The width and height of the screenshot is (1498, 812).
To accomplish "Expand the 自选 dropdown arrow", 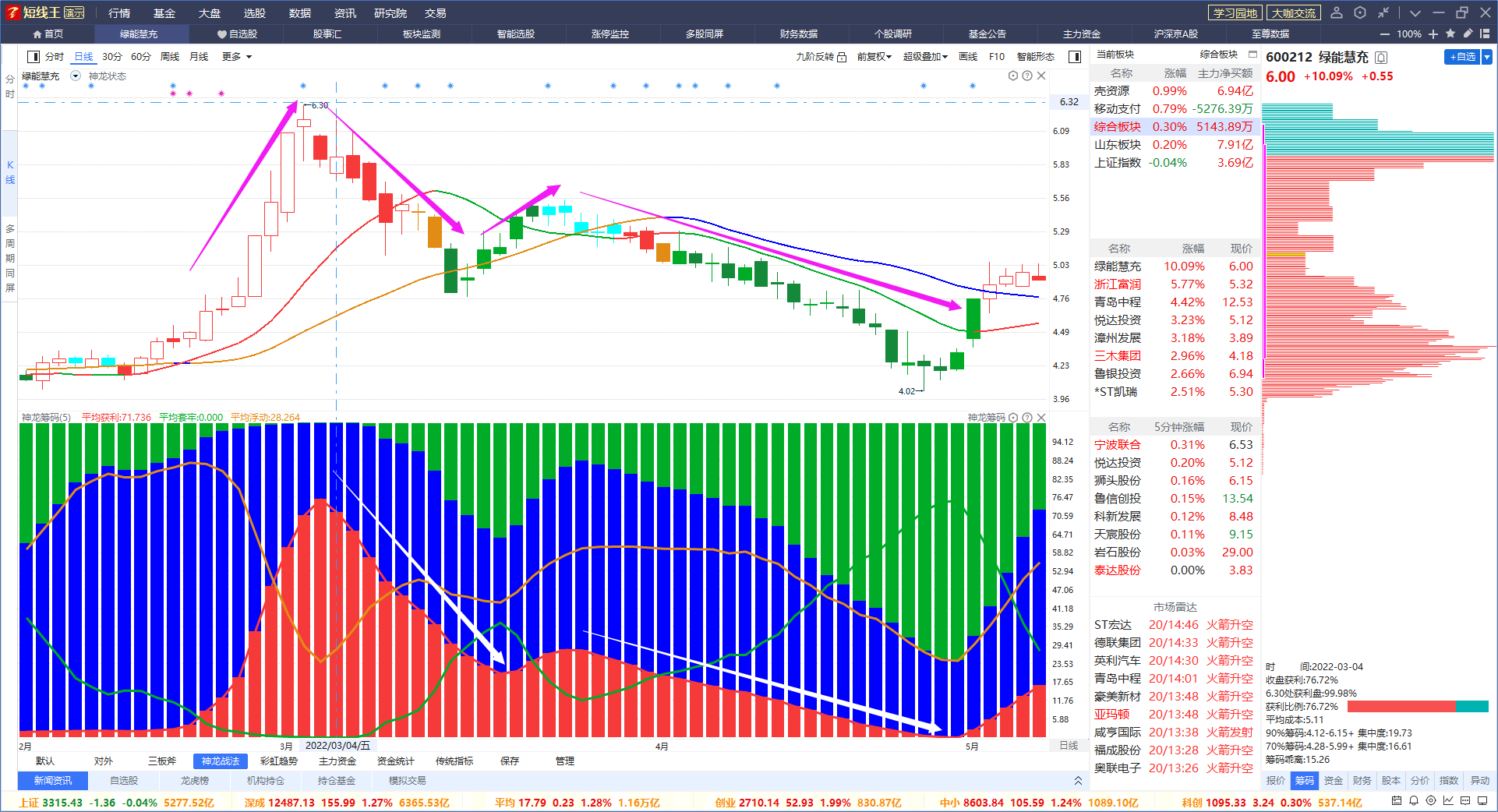I will point(1487,57).
